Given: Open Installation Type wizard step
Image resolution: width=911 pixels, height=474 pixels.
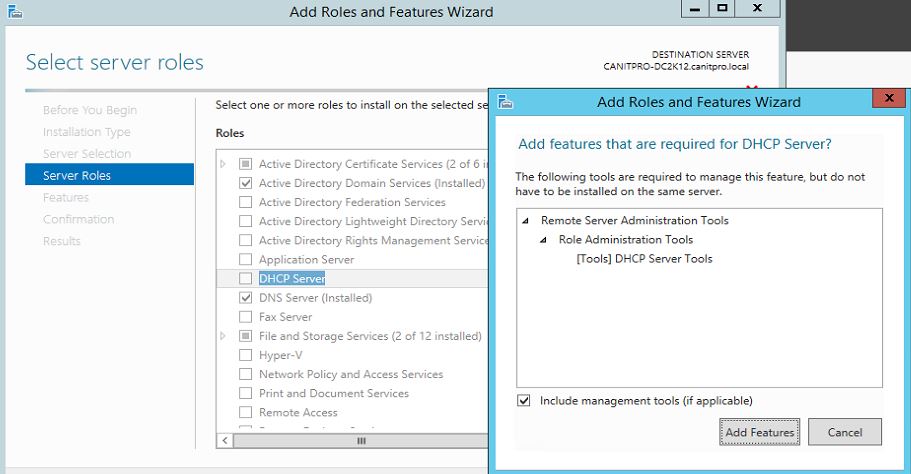Looking at the screenshot, I should coord(86,132).
